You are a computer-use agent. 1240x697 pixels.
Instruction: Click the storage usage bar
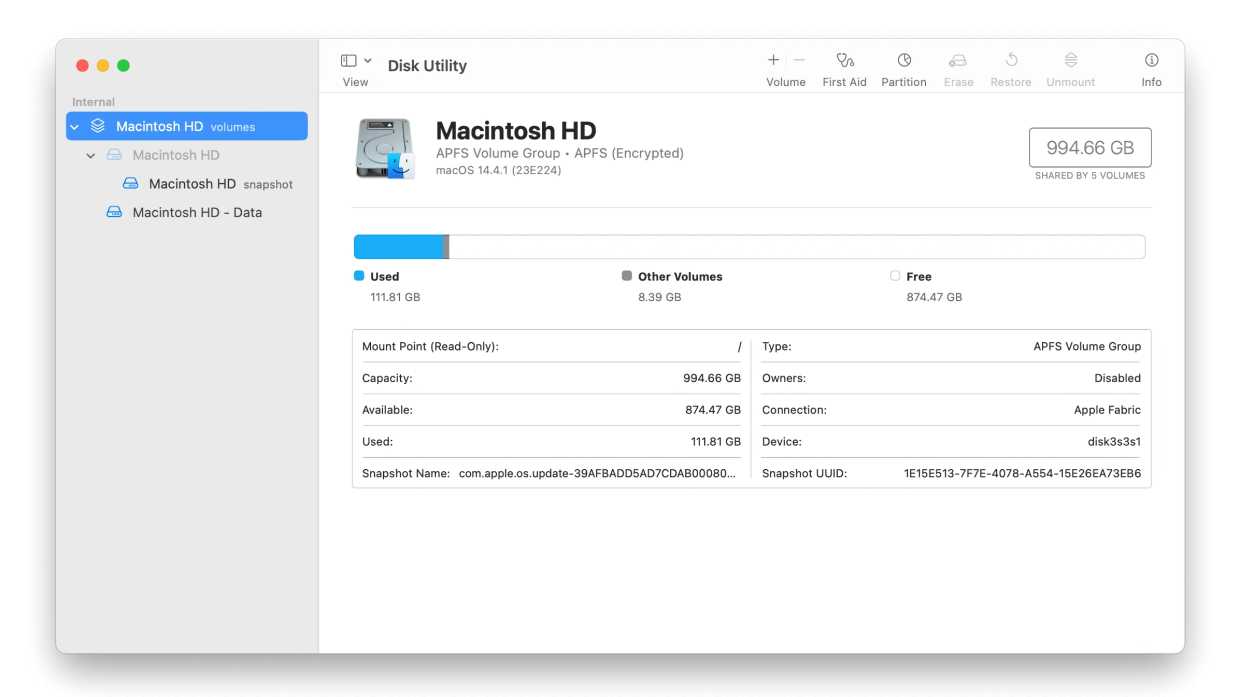[x=749, y=245]
